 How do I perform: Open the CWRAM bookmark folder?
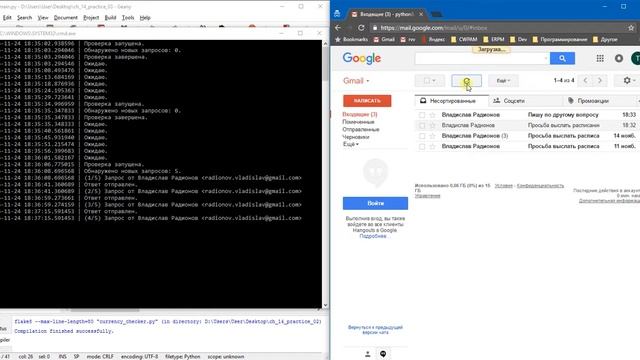(x=464, y=40)
